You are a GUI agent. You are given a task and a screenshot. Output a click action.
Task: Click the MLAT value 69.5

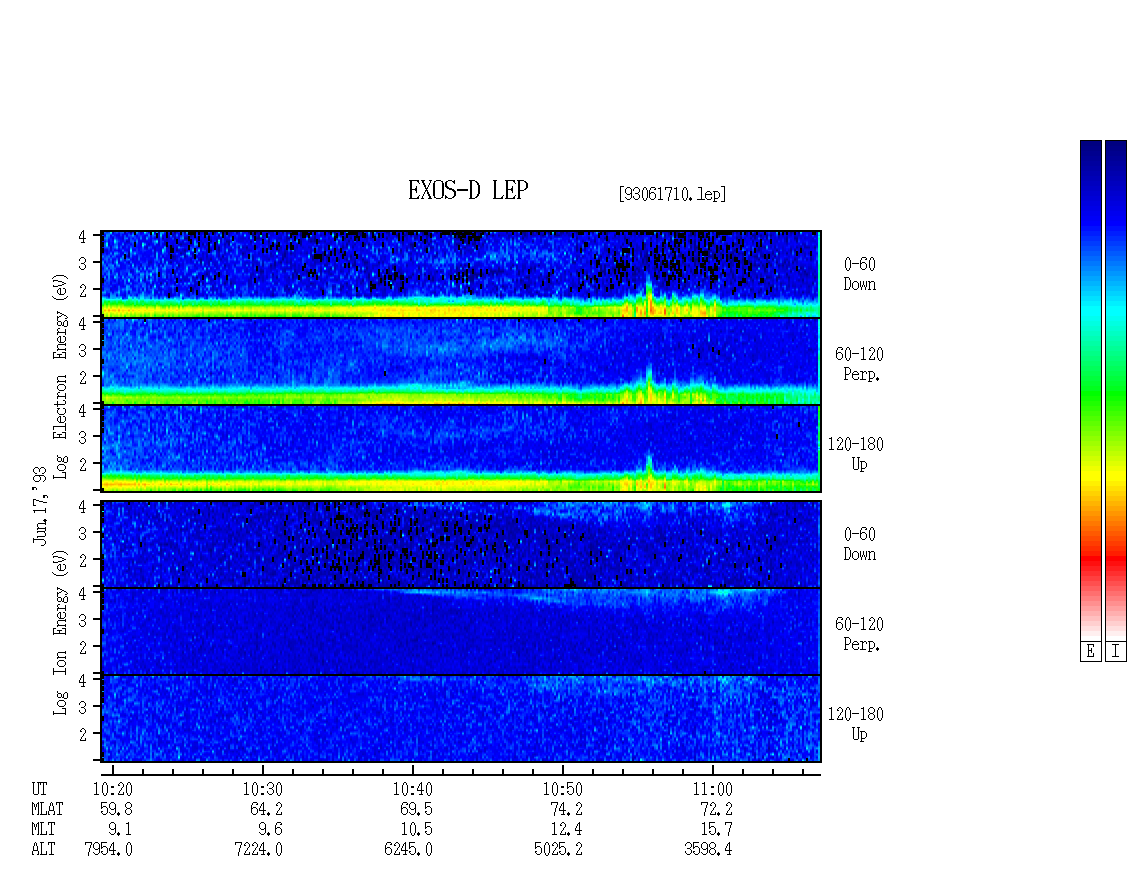[417, 809]
